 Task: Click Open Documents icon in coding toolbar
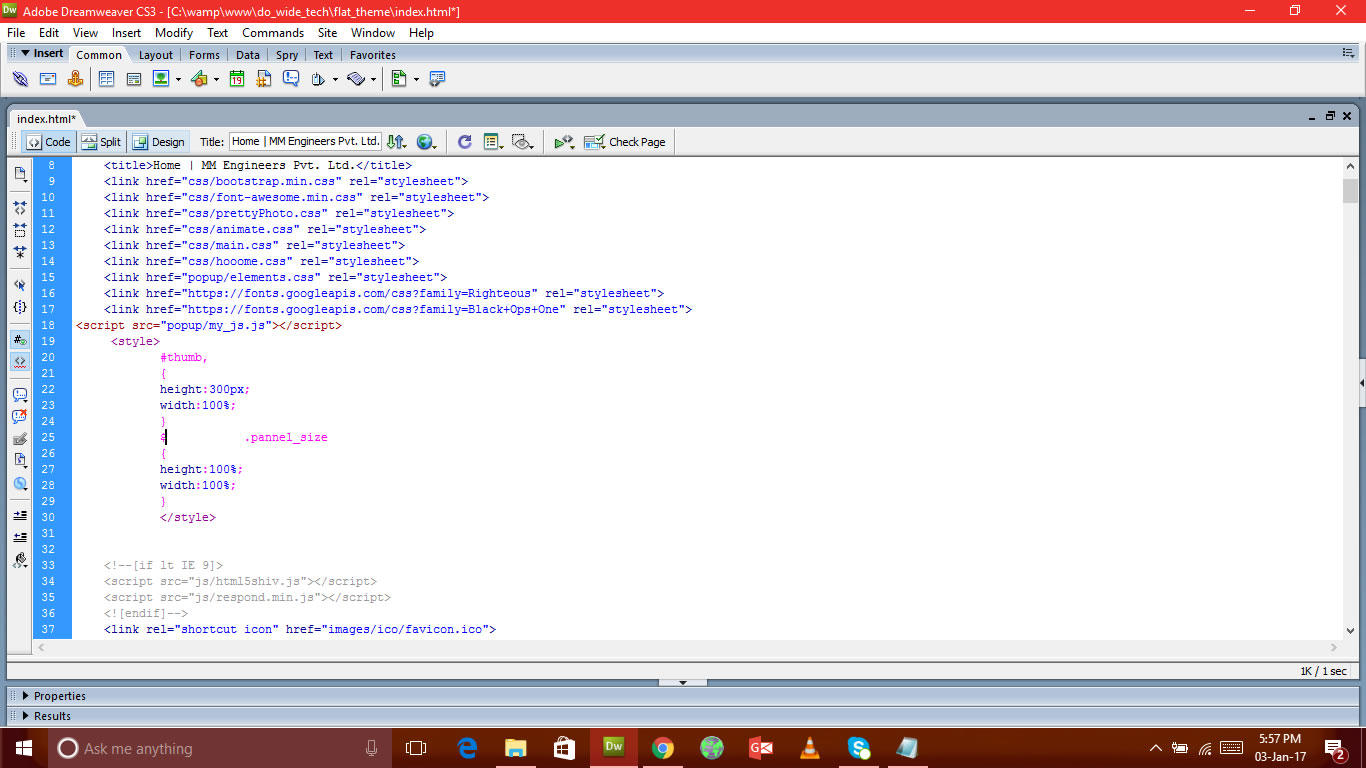coord(20,174)
